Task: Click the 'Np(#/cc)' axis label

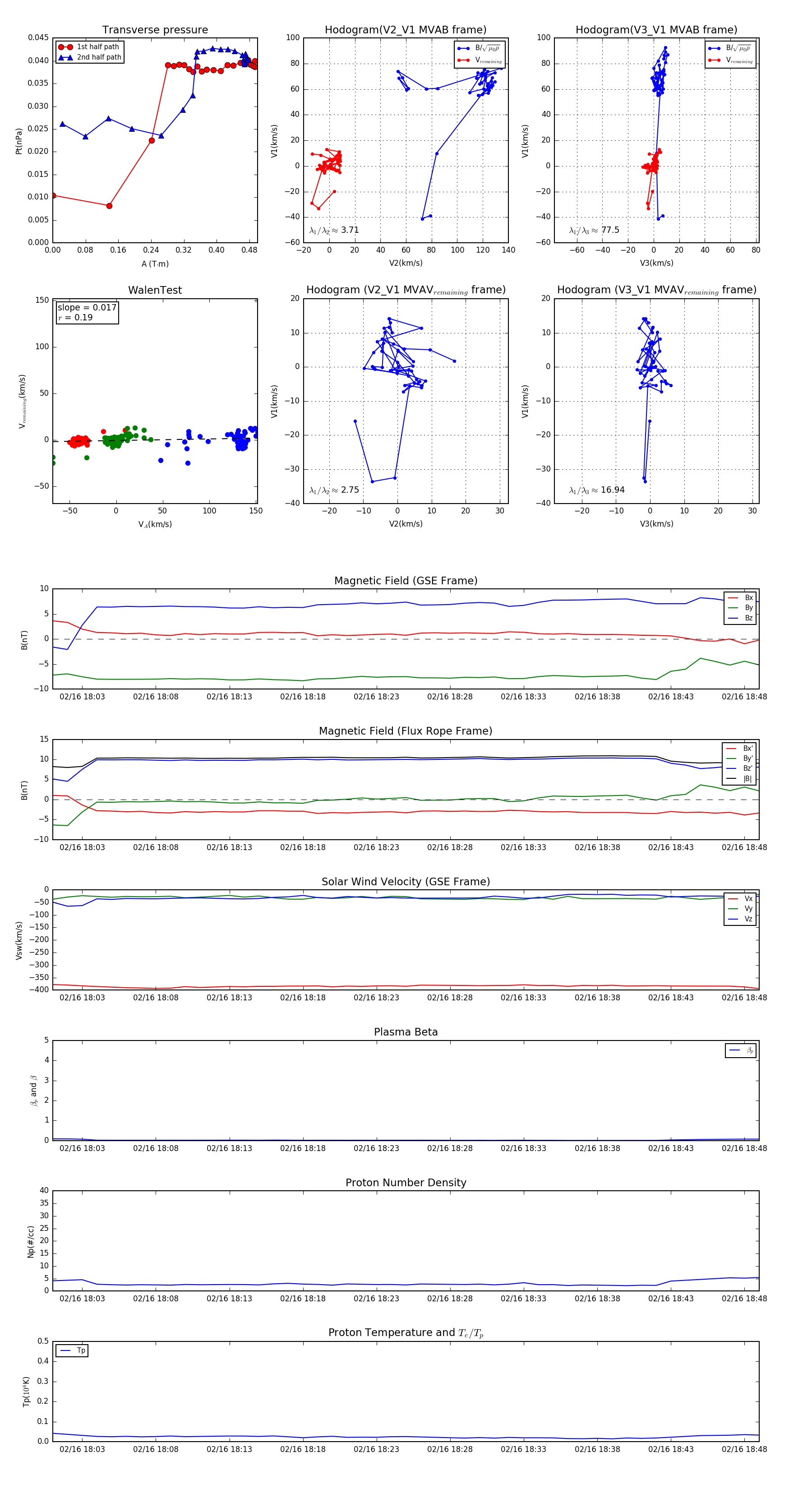Action: click(x=31, y=1242)
